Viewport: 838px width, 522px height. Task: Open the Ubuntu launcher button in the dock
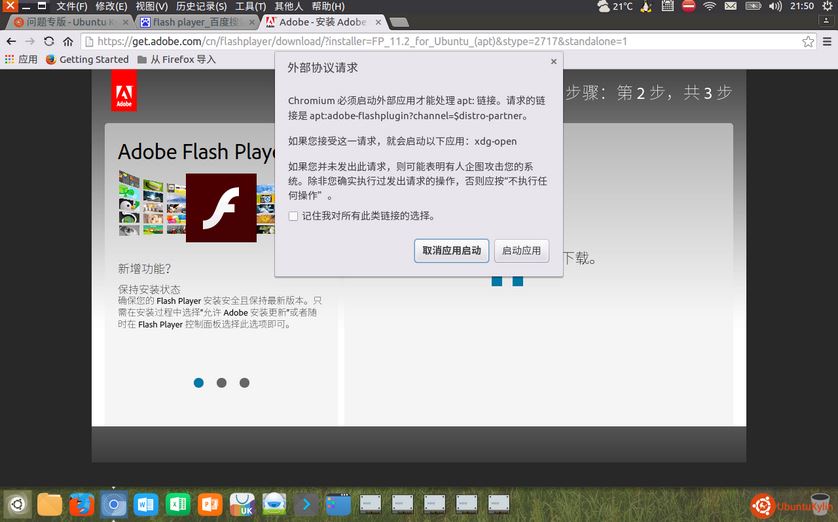click(x=18, y=504)
